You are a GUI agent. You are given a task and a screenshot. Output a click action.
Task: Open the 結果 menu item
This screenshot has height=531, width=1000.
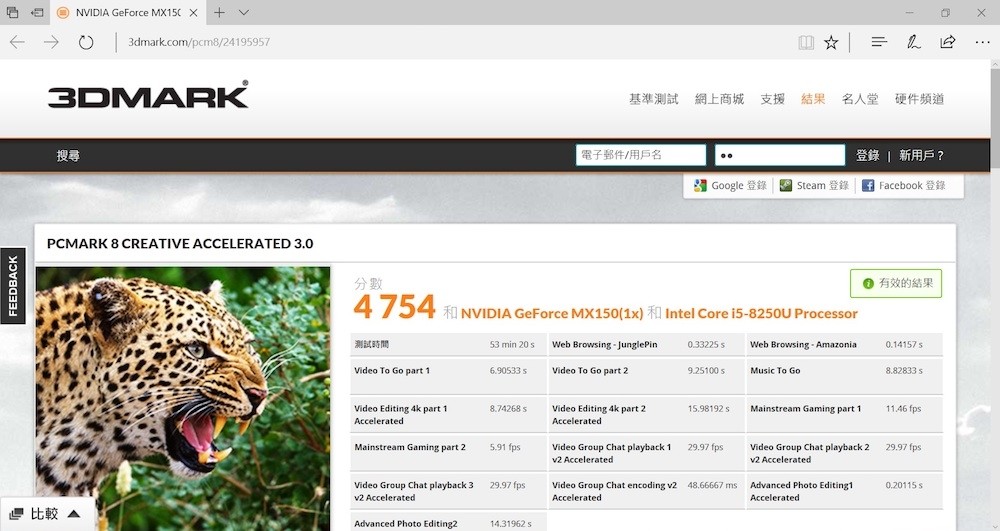[x=813, y=99]
